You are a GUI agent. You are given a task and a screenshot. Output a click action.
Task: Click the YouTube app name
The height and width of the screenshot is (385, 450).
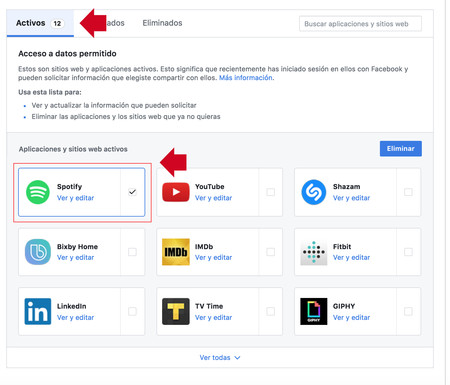click(x=209, y=187)
